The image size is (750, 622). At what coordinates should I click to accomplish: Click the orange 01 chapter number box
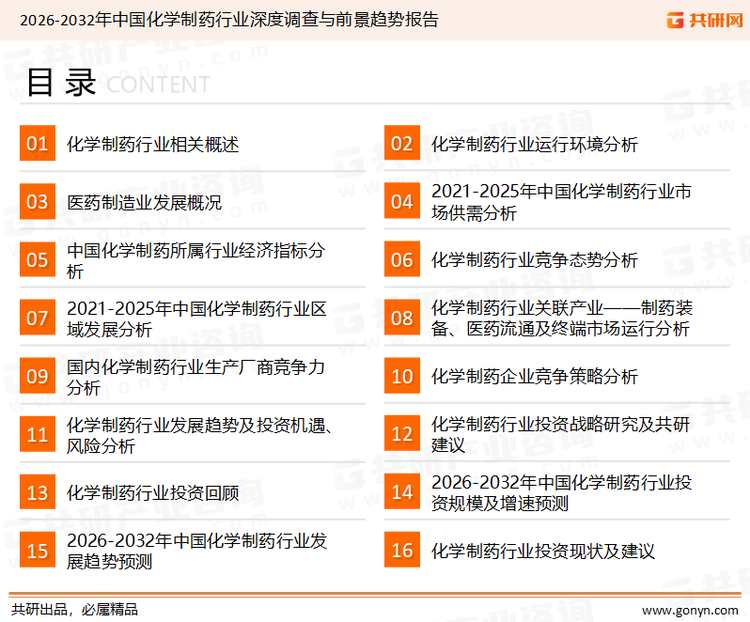point(37,144)
